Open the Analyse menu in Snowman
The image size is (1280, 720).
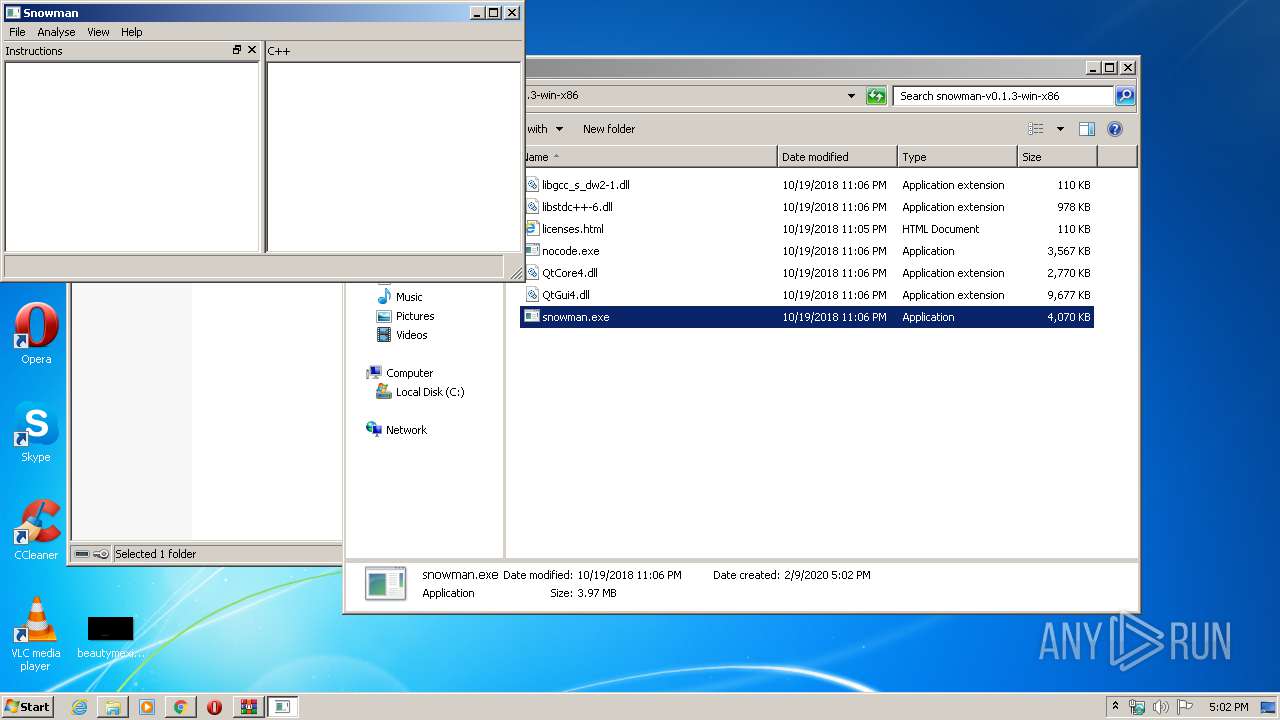click(x=56, y=32)
